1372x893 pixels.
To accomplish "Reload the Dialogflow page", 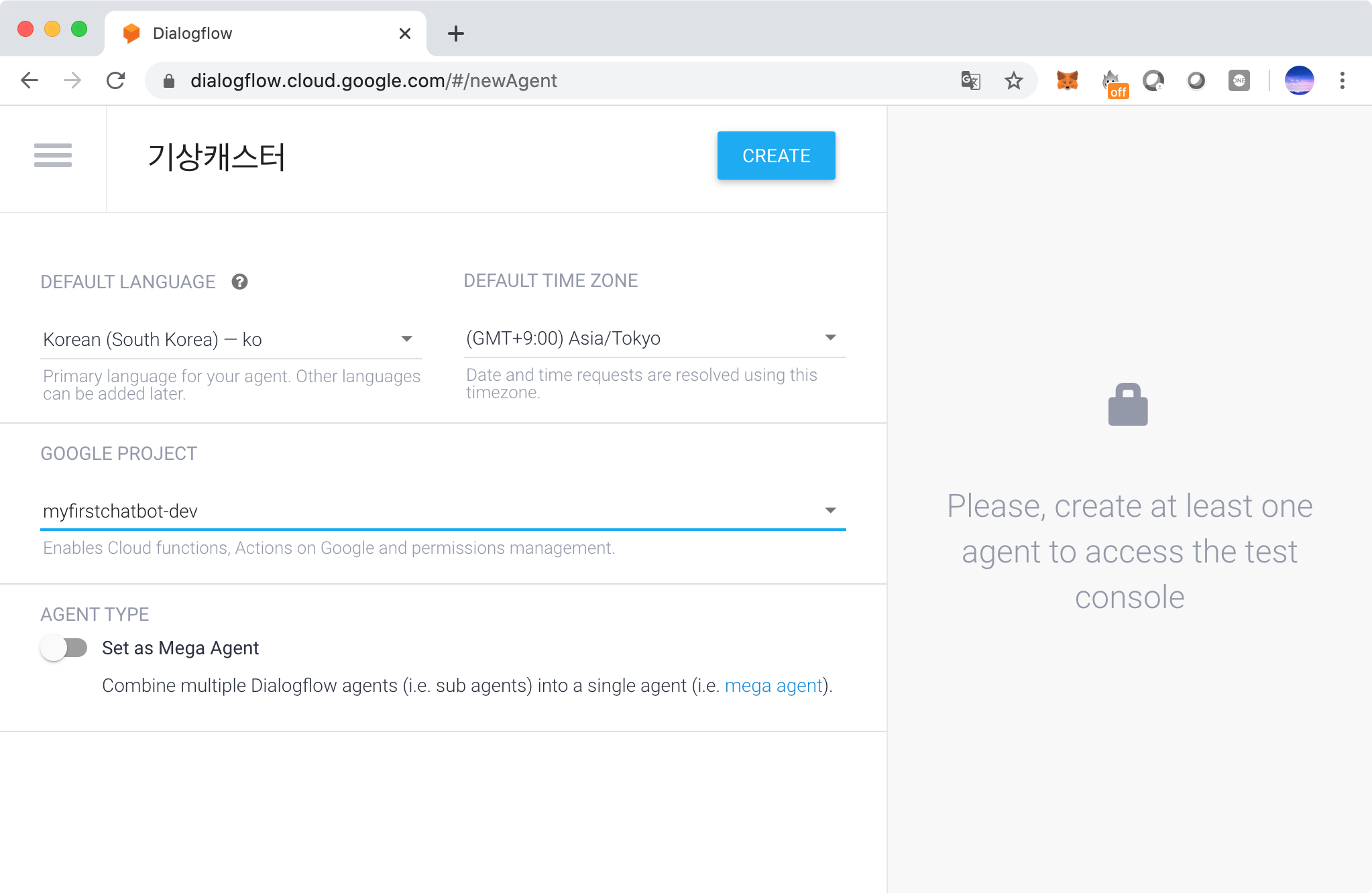I will tap(116, 80).
